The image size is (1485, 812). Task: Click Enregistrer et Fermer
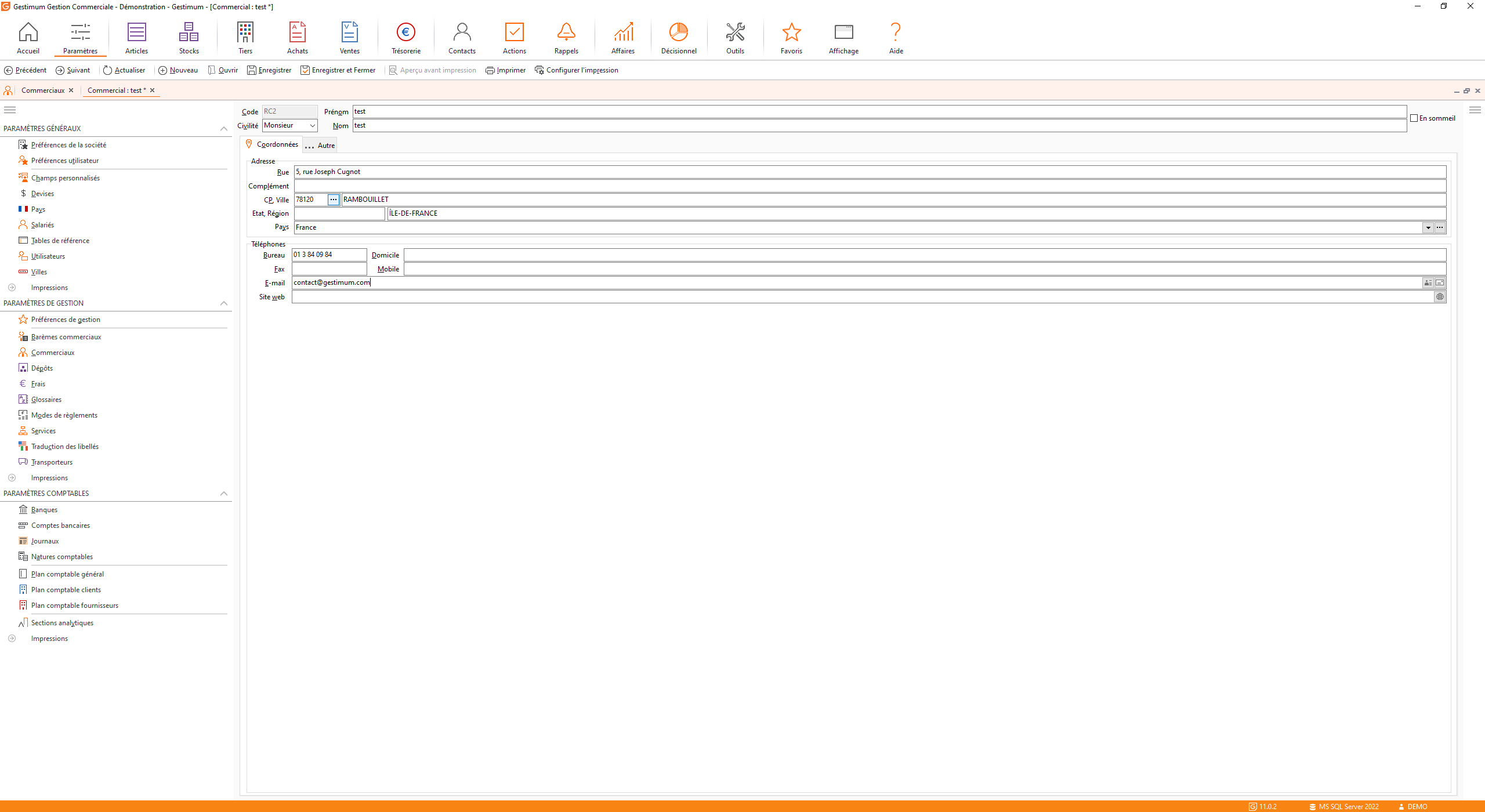pos(338,70)
